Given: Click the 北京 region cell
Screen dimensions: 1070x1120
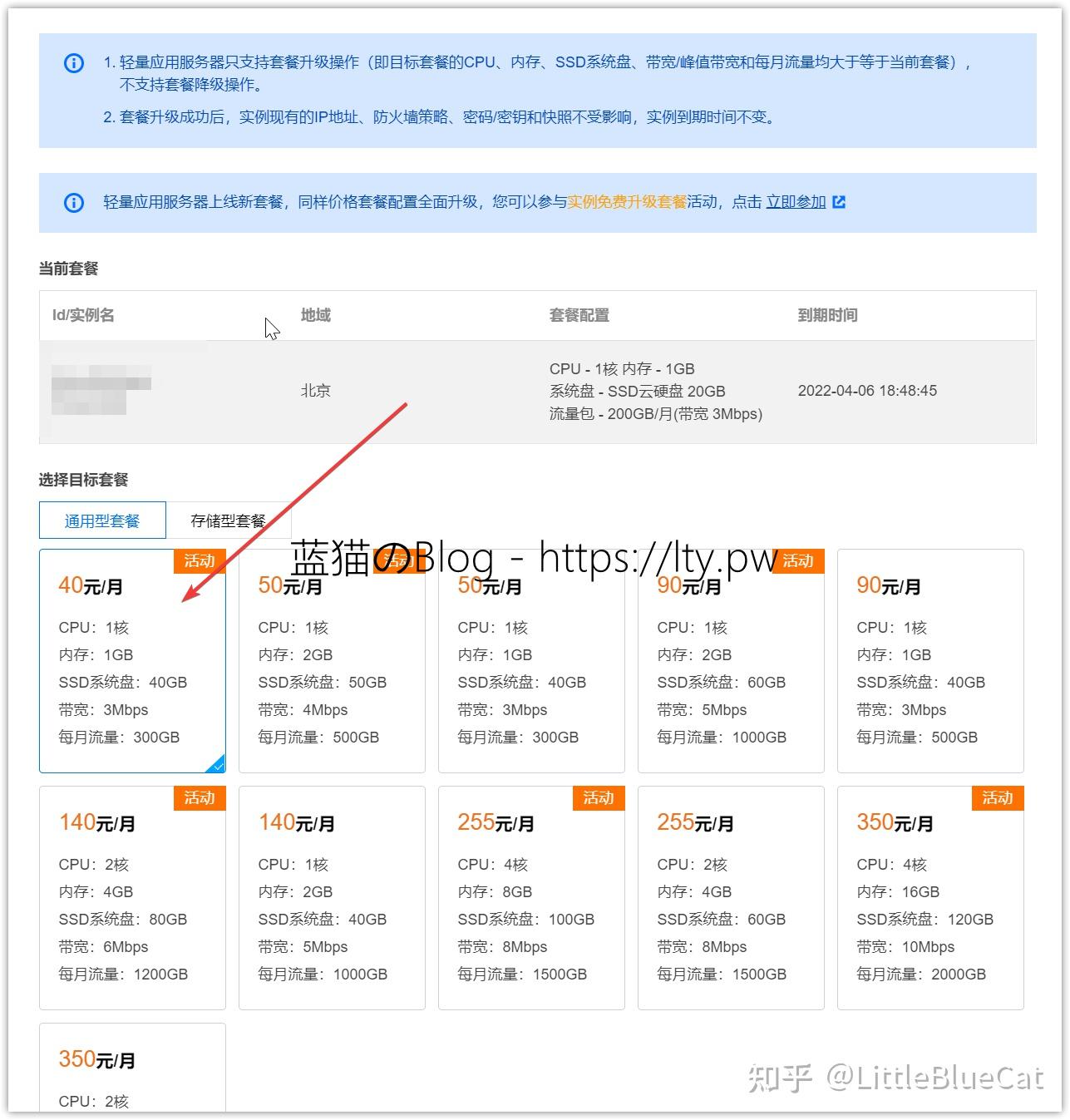Looking at the screenshot, I should [316, 391].
